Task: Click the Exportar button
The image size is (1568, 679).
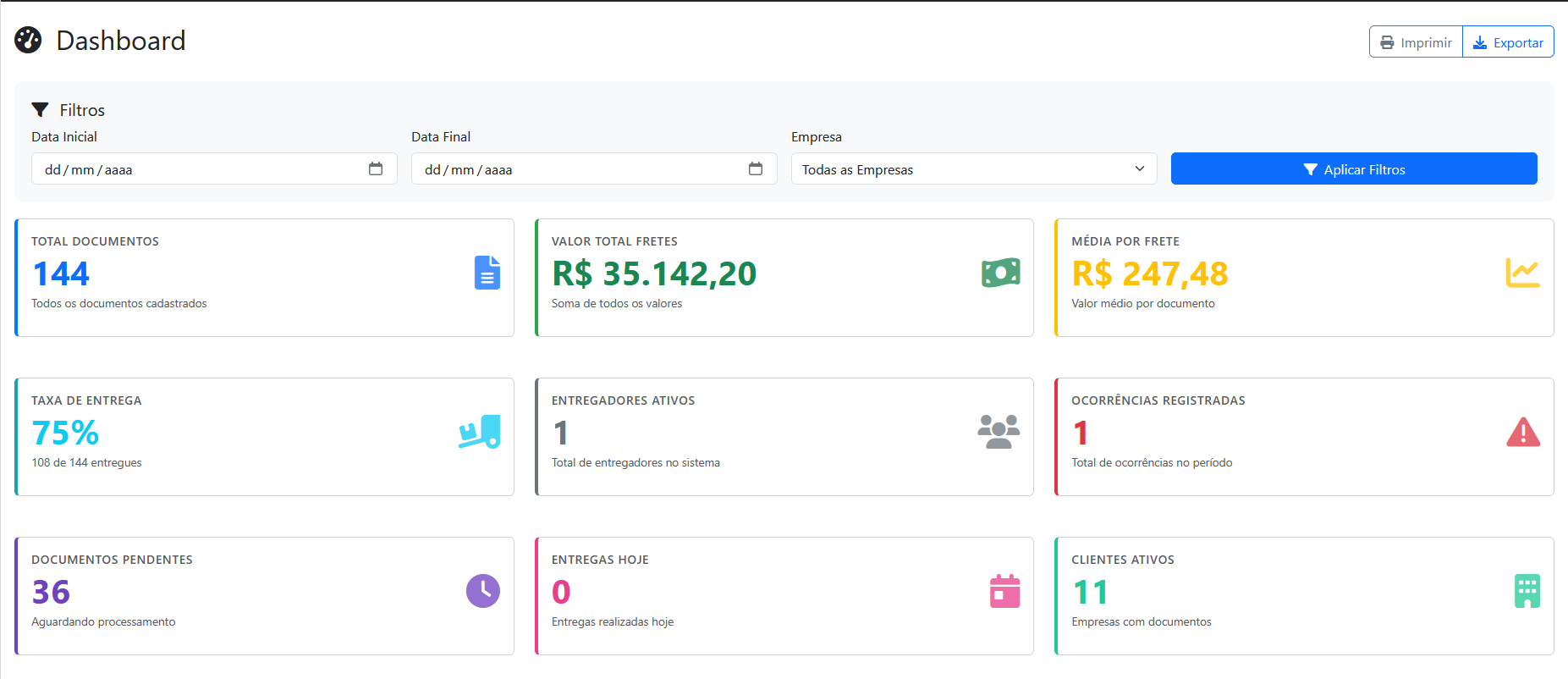Action: pyautogui.click(x=1508, y=42)
